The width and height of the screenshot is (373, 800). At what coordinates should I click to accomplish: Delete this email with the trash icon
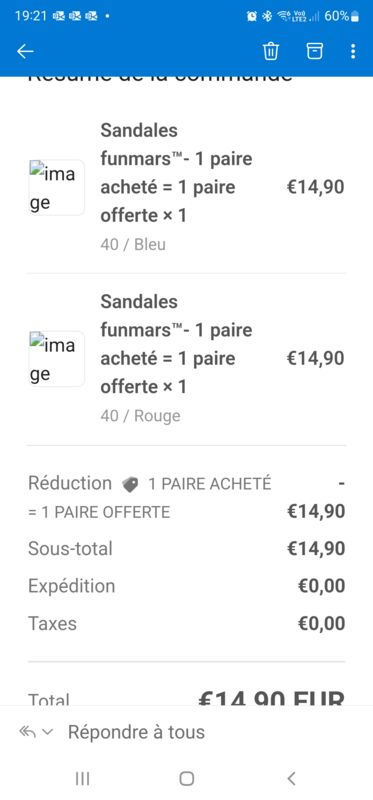[x=270, y=51]
